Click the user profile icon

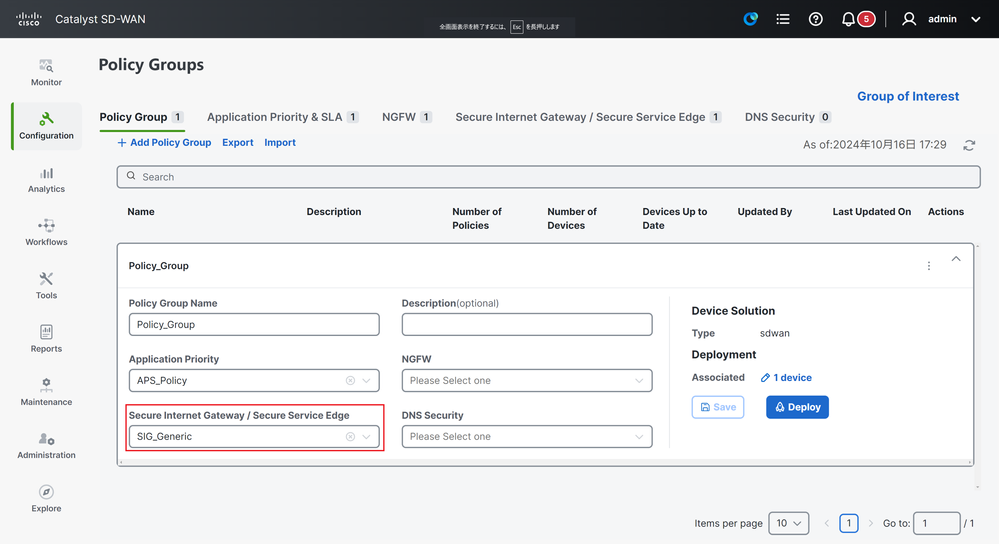click(909, 19)
